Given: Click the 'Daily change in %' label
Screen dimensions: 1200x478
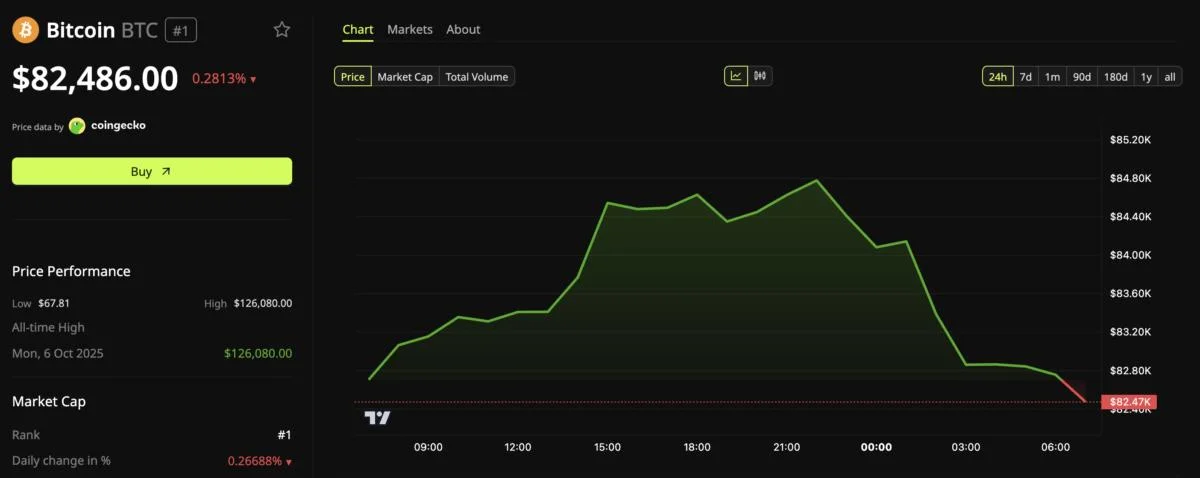Looking at the screenshot, I should click(61, 461).
